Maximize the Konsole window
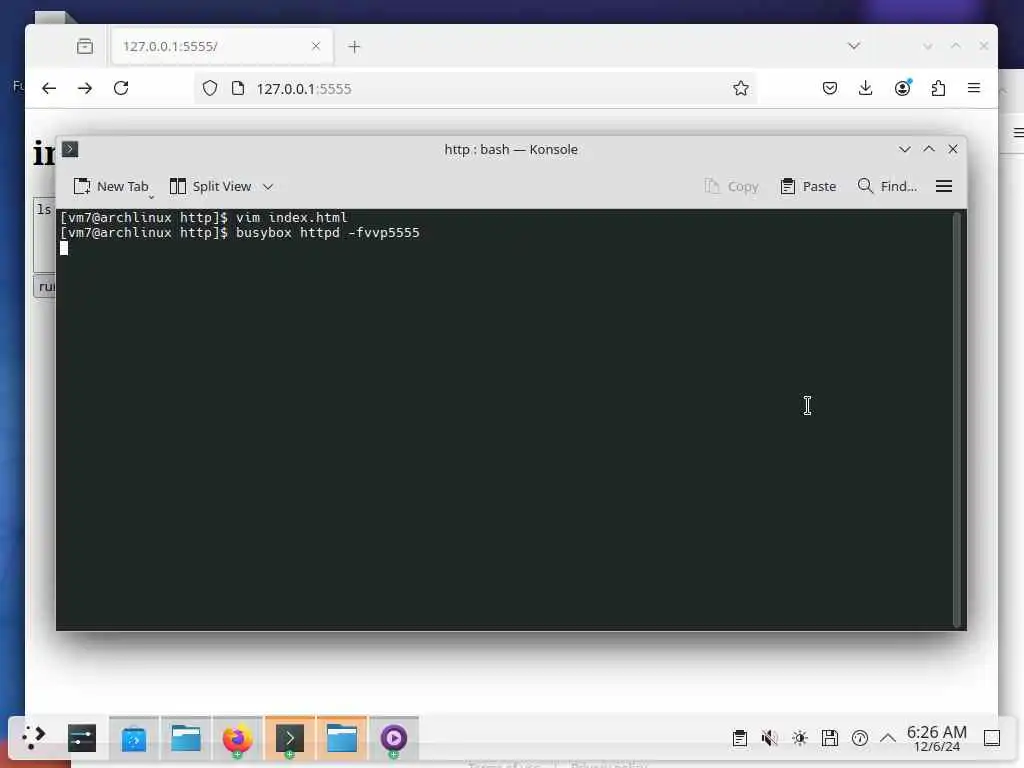Image resolution: width=1024 pixels, height=768 pixels. [x=929, y=150]
